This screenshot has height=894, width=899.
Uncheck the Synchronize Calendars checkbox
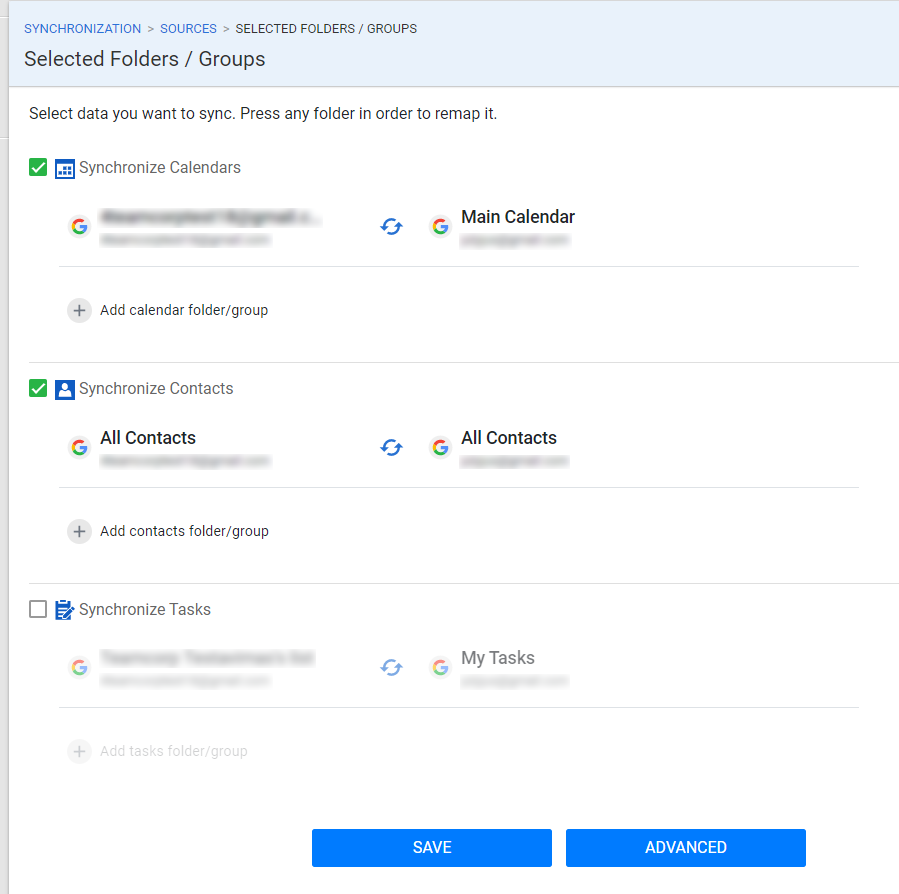38,167
